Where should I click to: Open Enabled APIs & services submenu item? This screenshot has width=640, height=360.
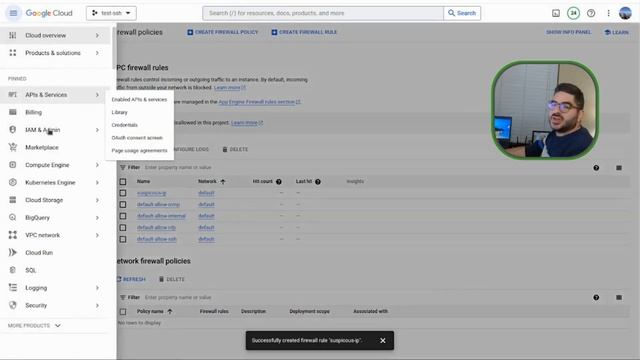point(139,100)
